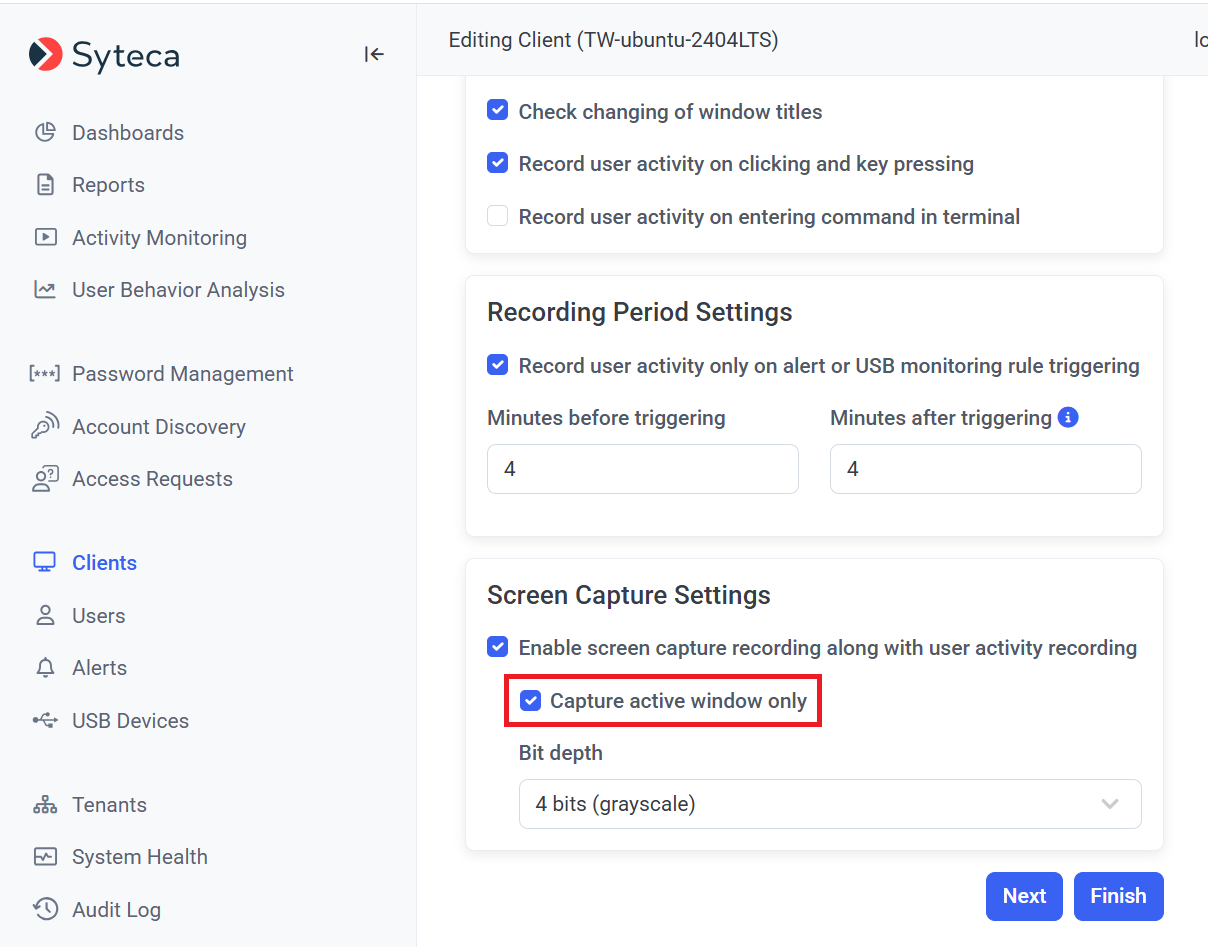This screenshot has height=947, width=1208.
Task: Click the Bit depth chevron arrow
Action: tap(1109, 804)
